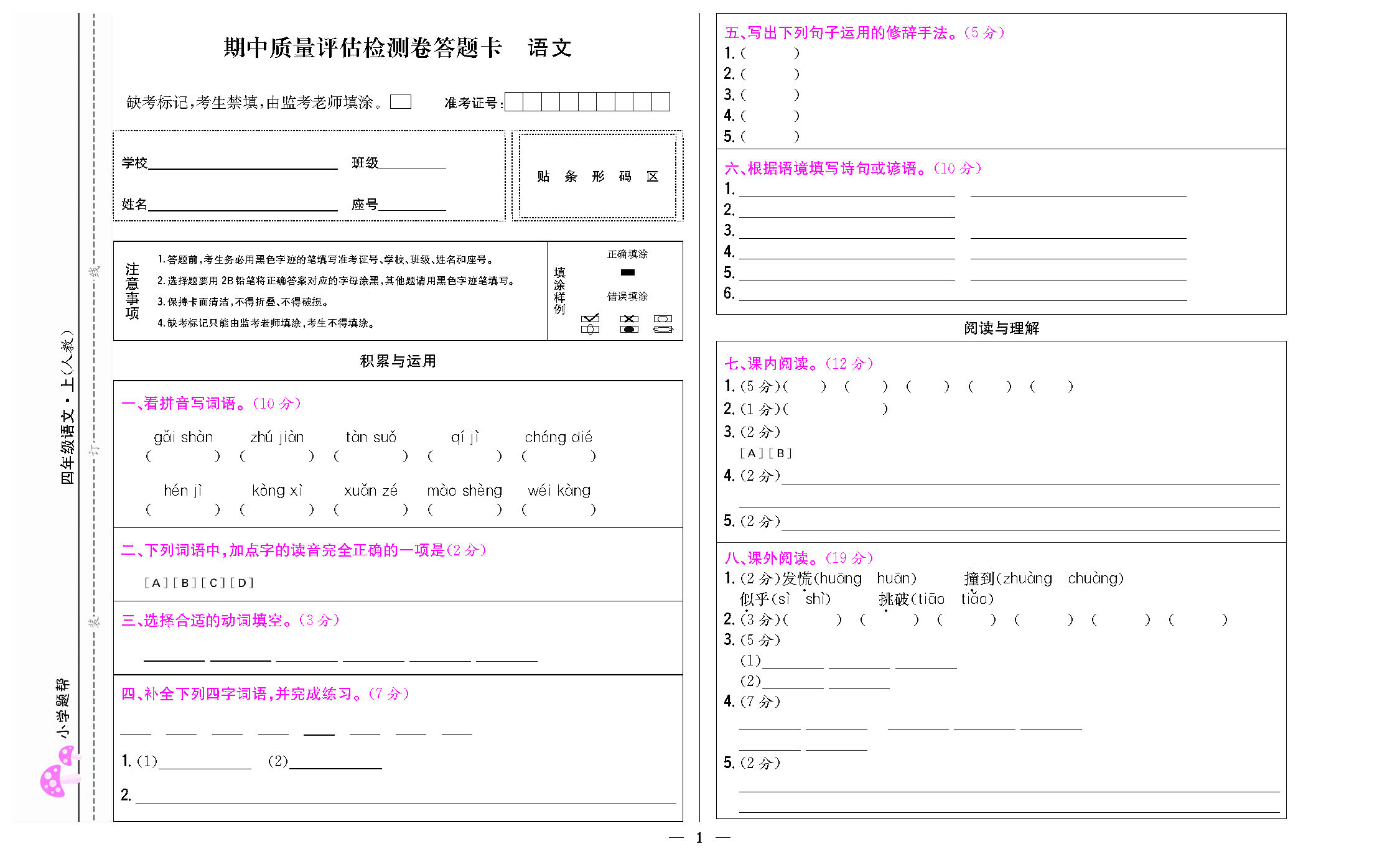Click the 正确填涂 sample mark

pyautogui.click(x=628, y=272)
